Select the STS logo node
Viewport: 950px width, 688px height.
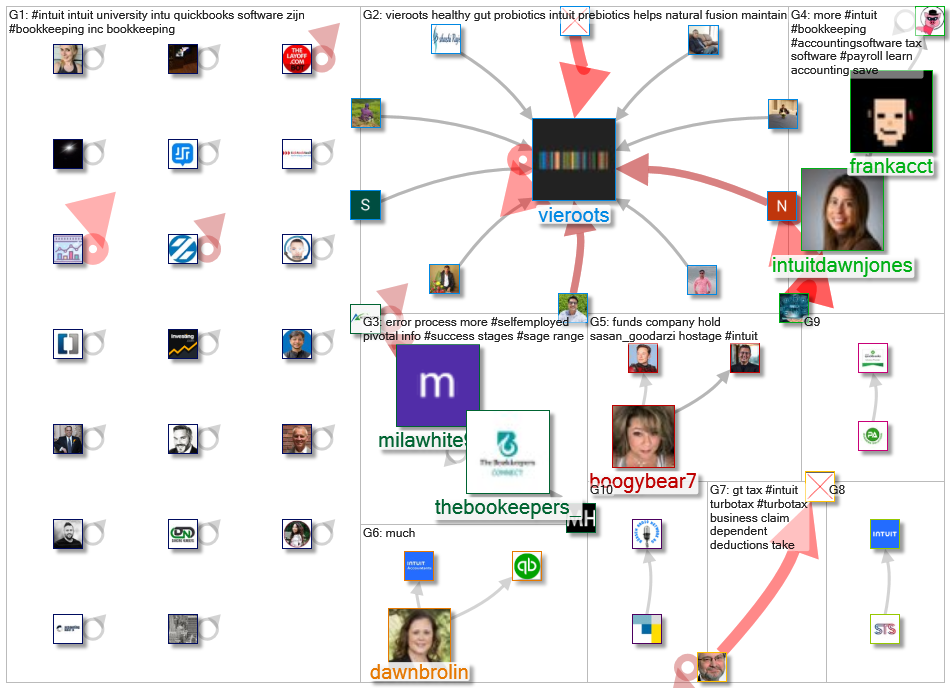point(885,629)
